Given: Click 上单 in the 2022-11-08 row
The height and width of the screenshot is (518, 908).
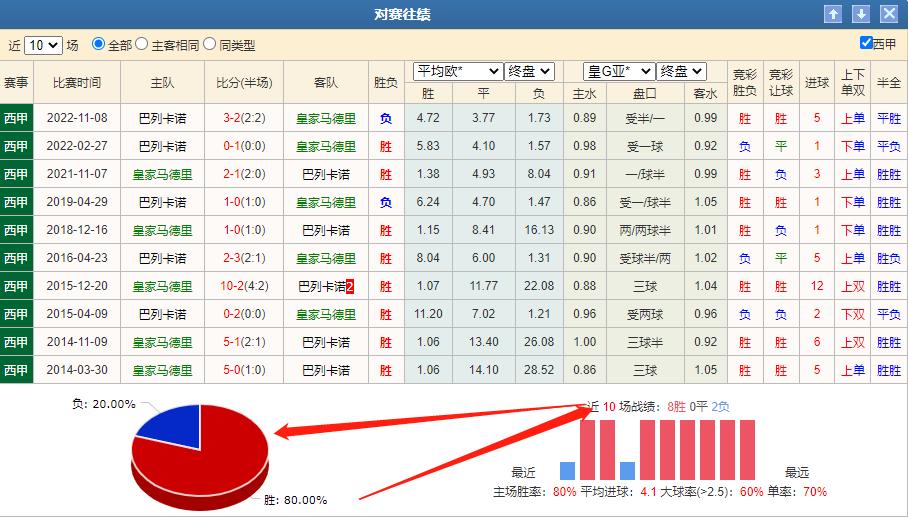Looking at the screenshot, I should (852, 118).
